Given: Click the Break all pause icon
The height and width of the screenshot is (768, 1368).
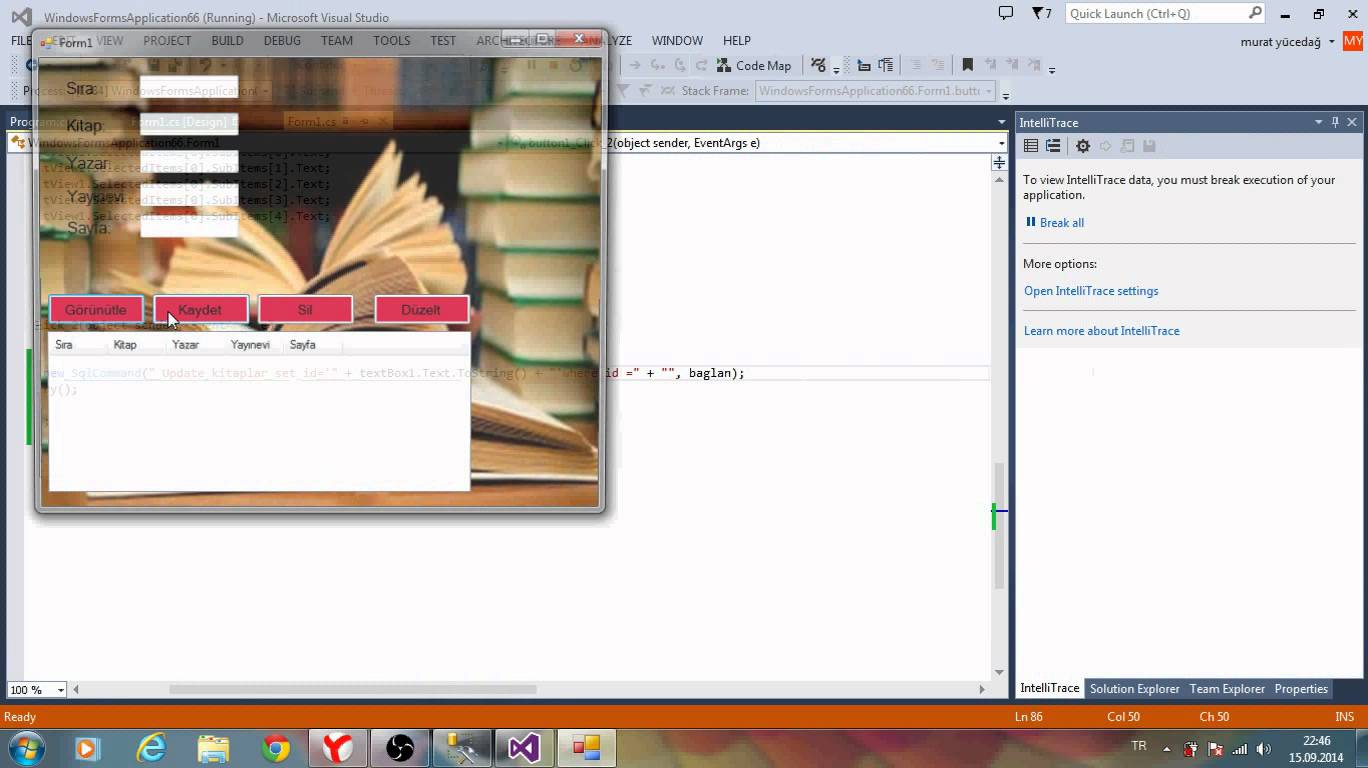Looking at the screenshot, I should click(1030, 222).
